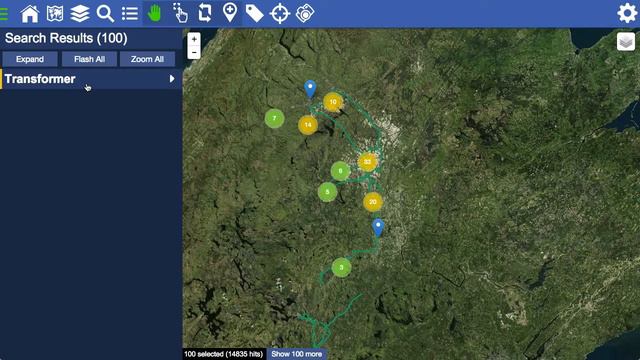640x360 pixels.
Task: Click the lower blue map pin marker
Action: (x=378, y=227)
